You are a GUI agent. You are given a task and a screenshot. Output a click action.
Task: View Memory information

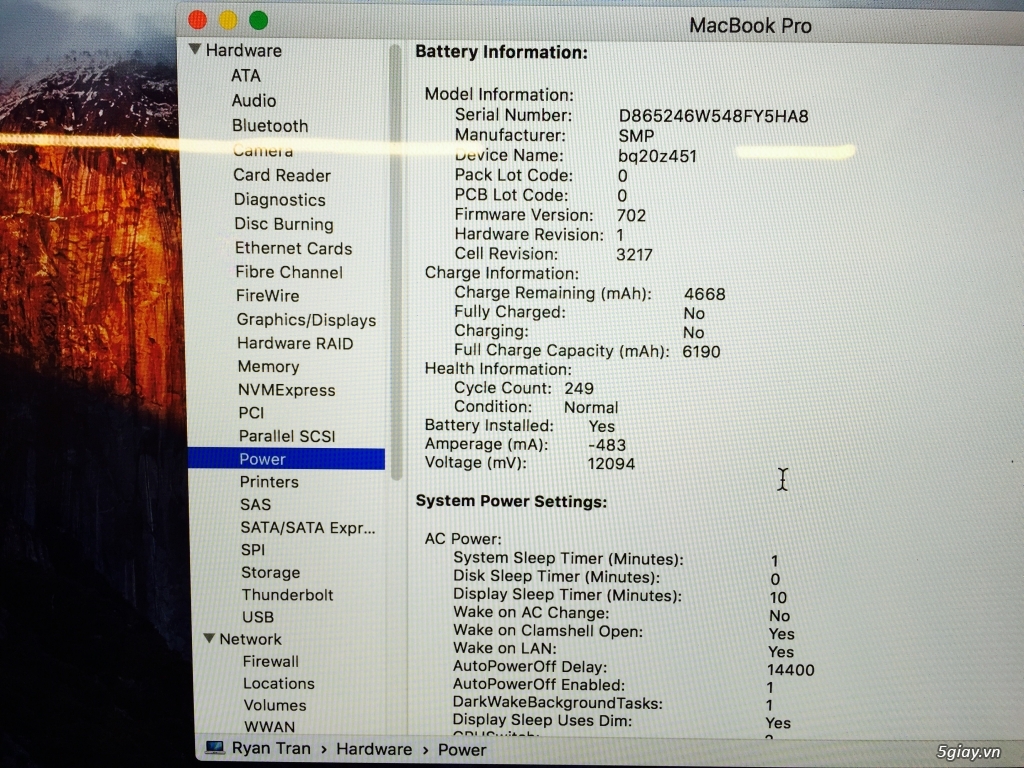tap(268, 367)
